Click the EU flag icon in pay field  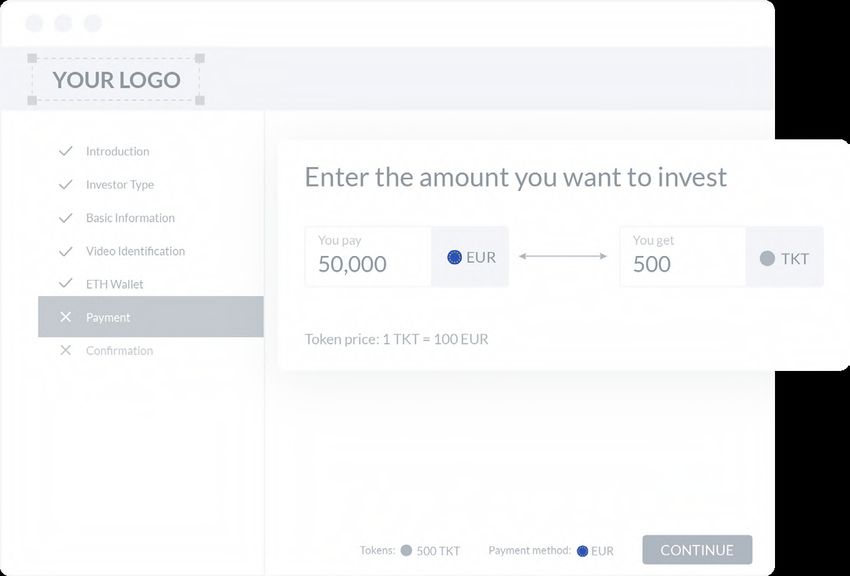click(x=454, y=257)
